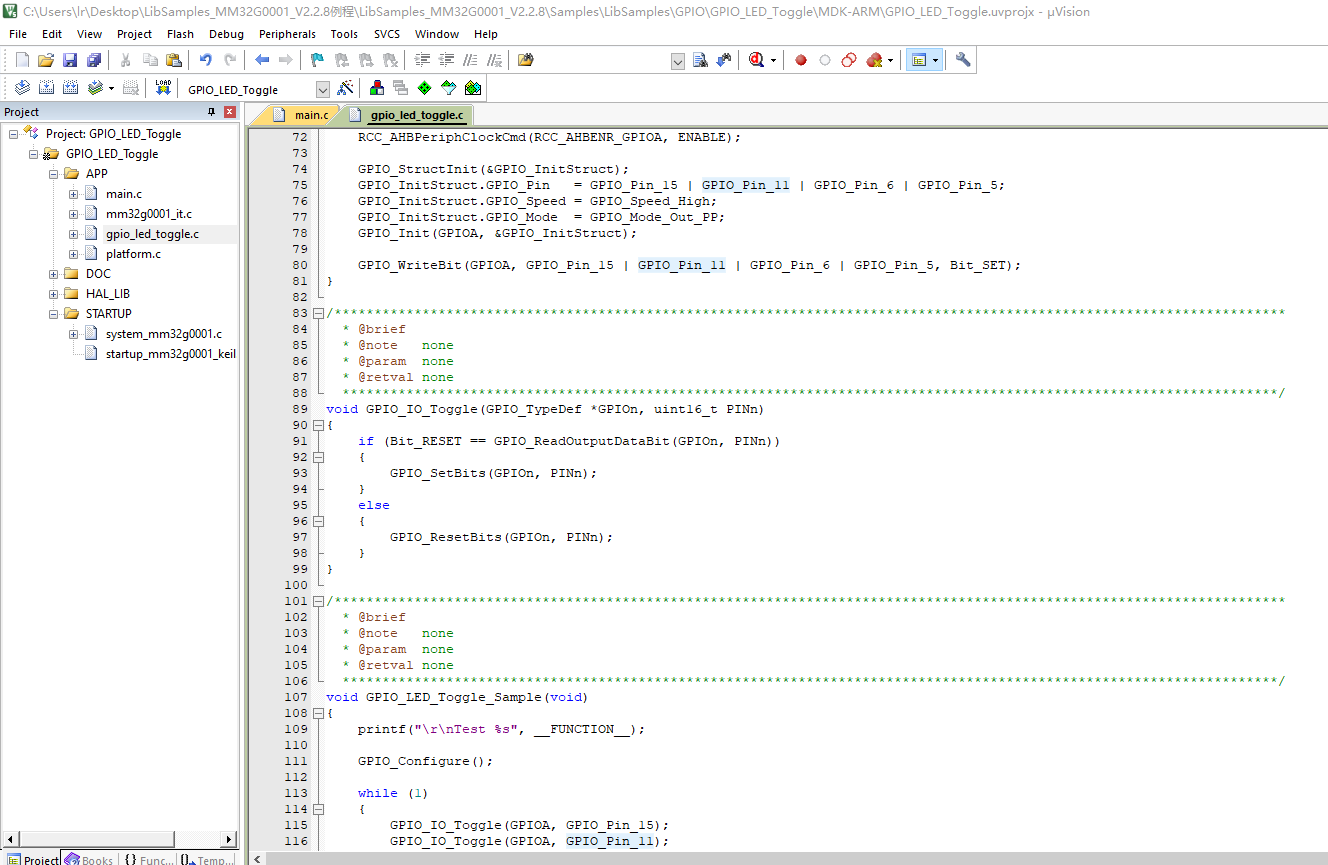Build the target with the Build icon
Screen dimensions: 1328x865
[46, 88]
